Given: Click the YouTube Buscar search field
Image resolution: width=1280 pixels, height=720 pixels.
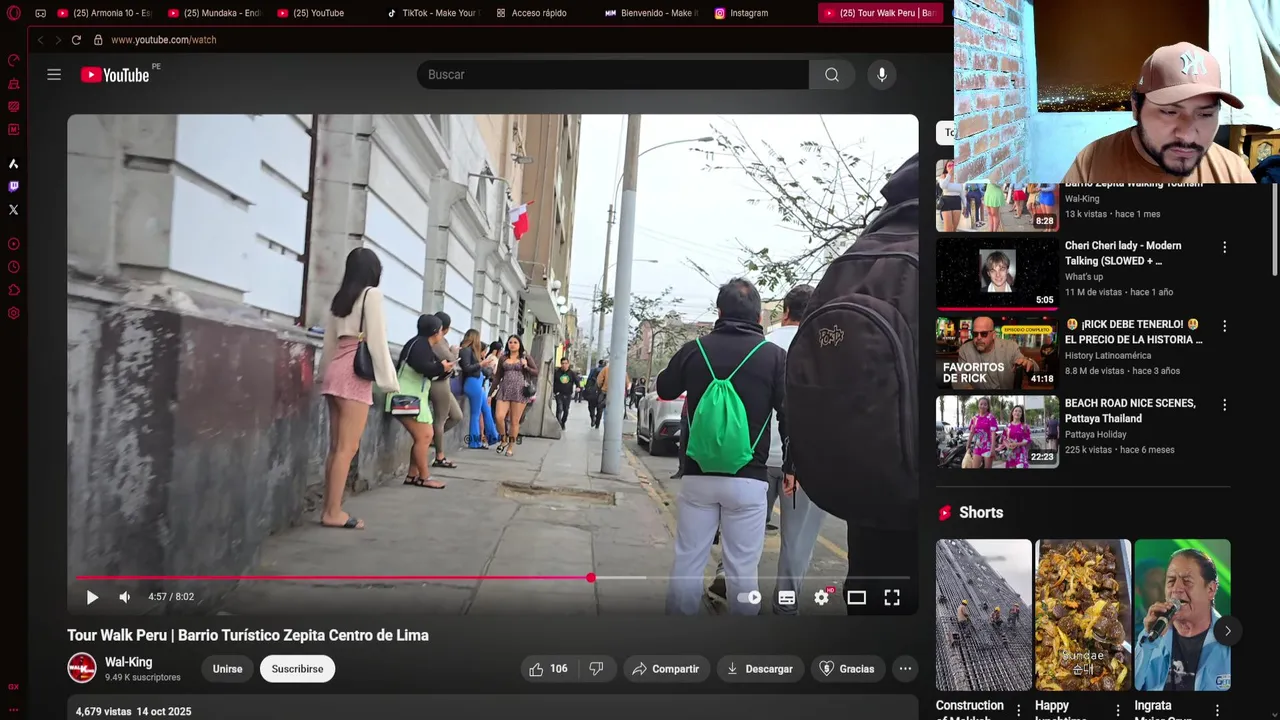Looking at the screenshot, I should point(613,75).
